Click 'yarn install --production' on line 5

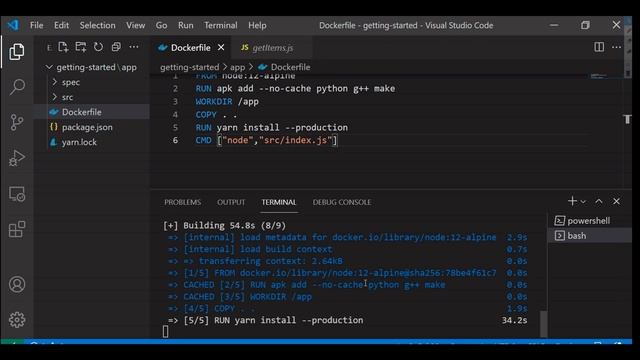coord(282,127)
